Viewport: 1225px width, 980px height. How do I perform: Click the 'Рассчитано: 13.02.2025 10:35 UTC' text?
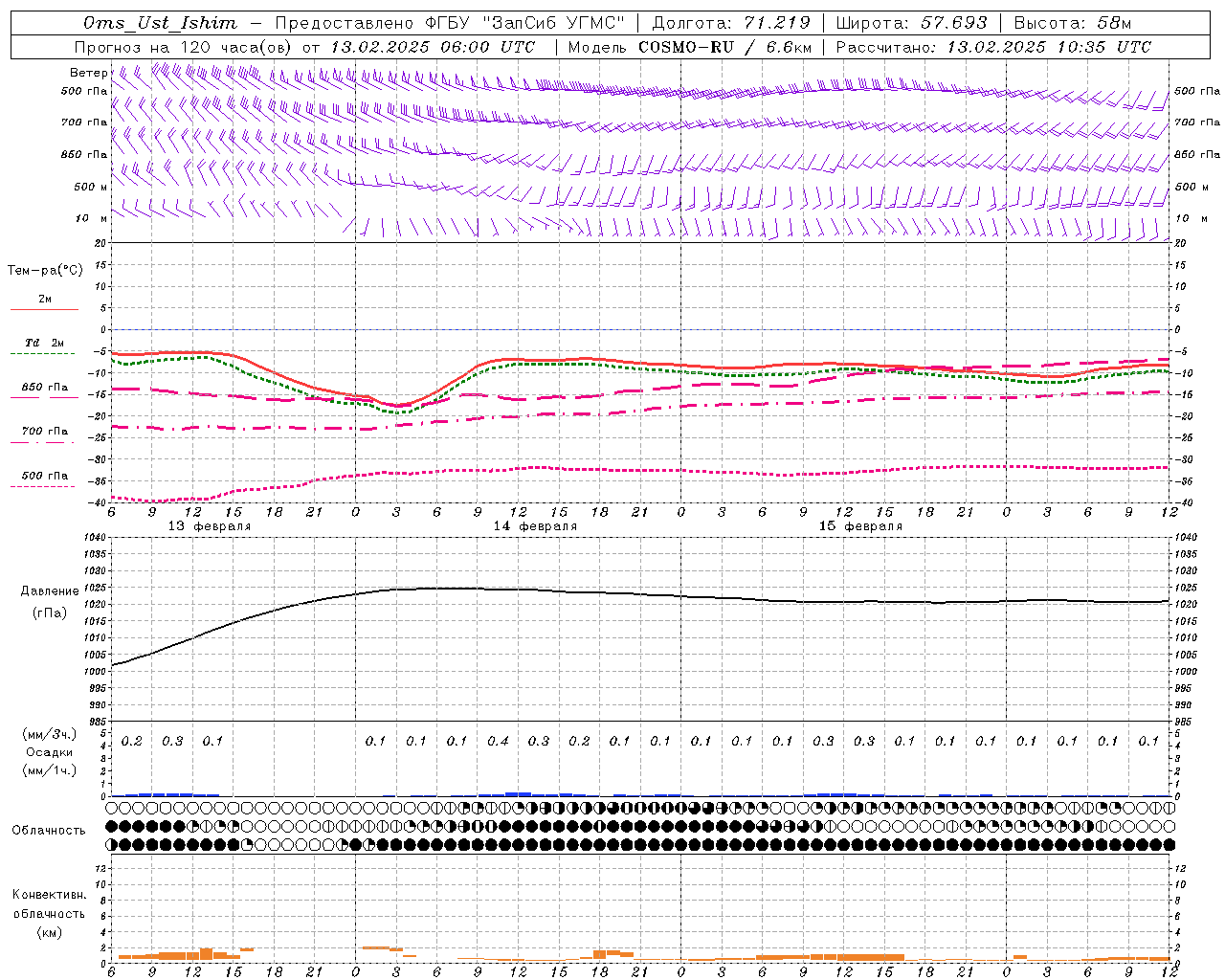point(993,47)
